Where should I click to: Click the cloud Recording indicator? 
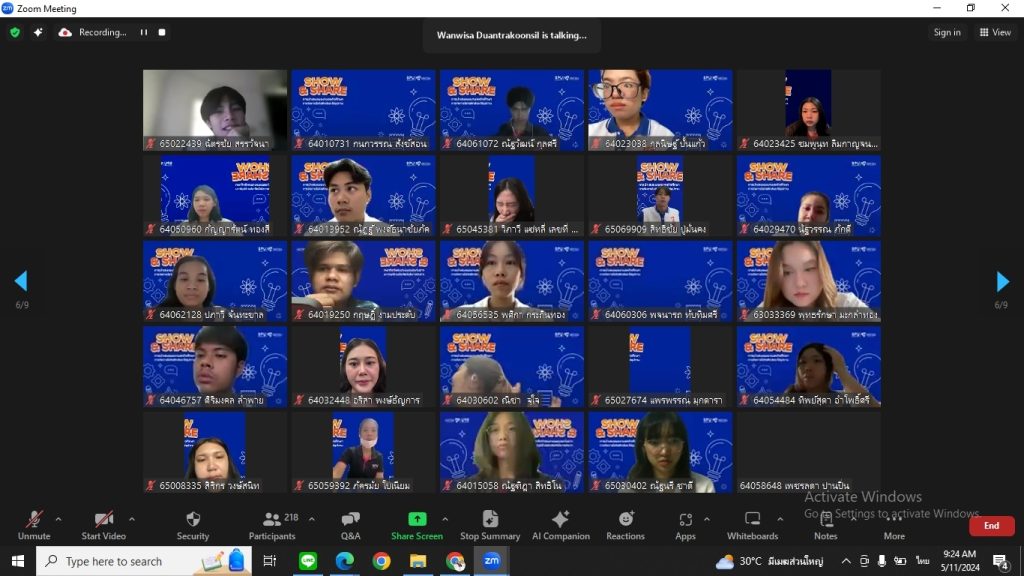tap(93, 32)
